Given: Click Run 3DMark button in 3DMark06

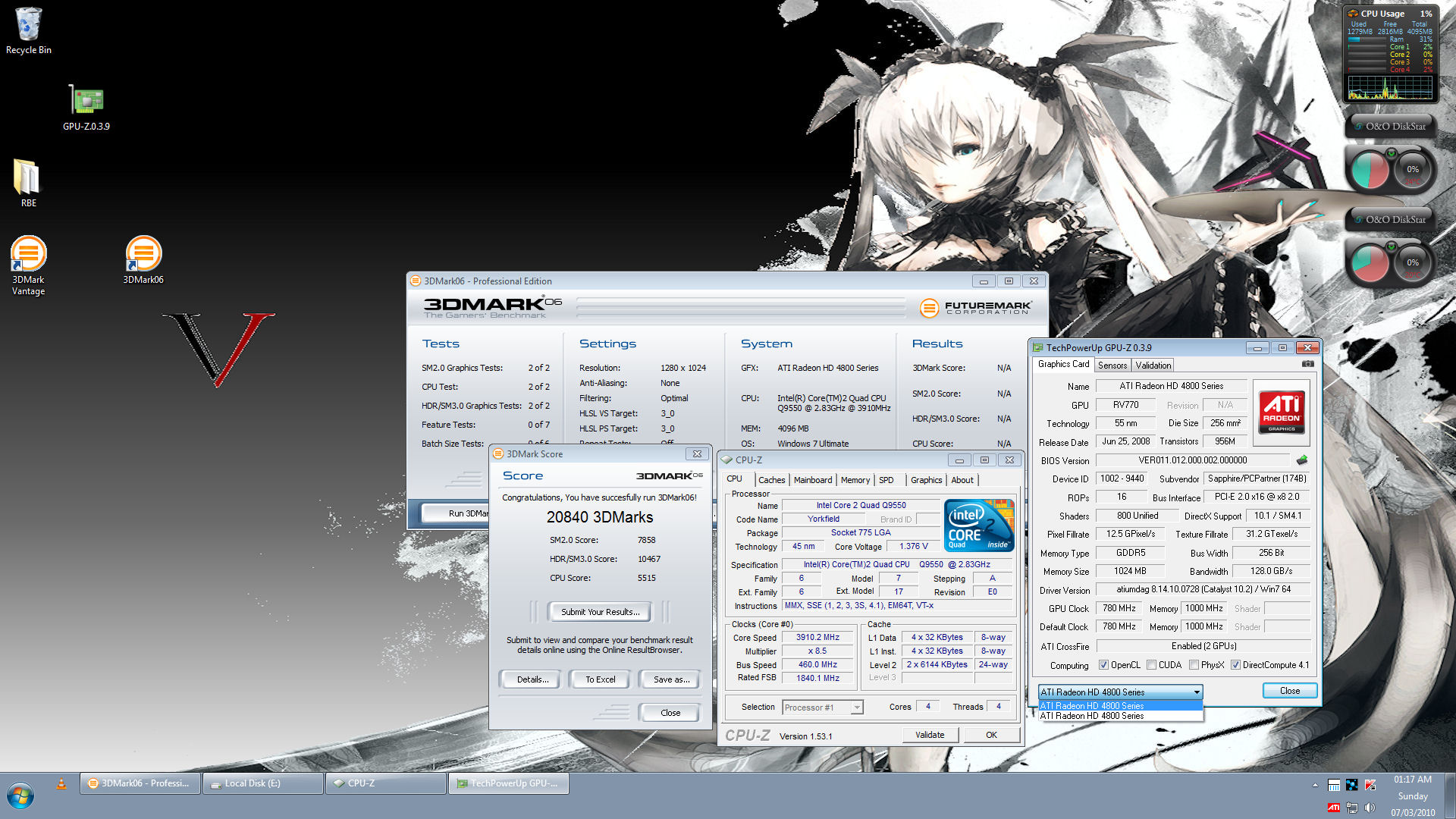Looking at the screenshot, I should 455,513.
